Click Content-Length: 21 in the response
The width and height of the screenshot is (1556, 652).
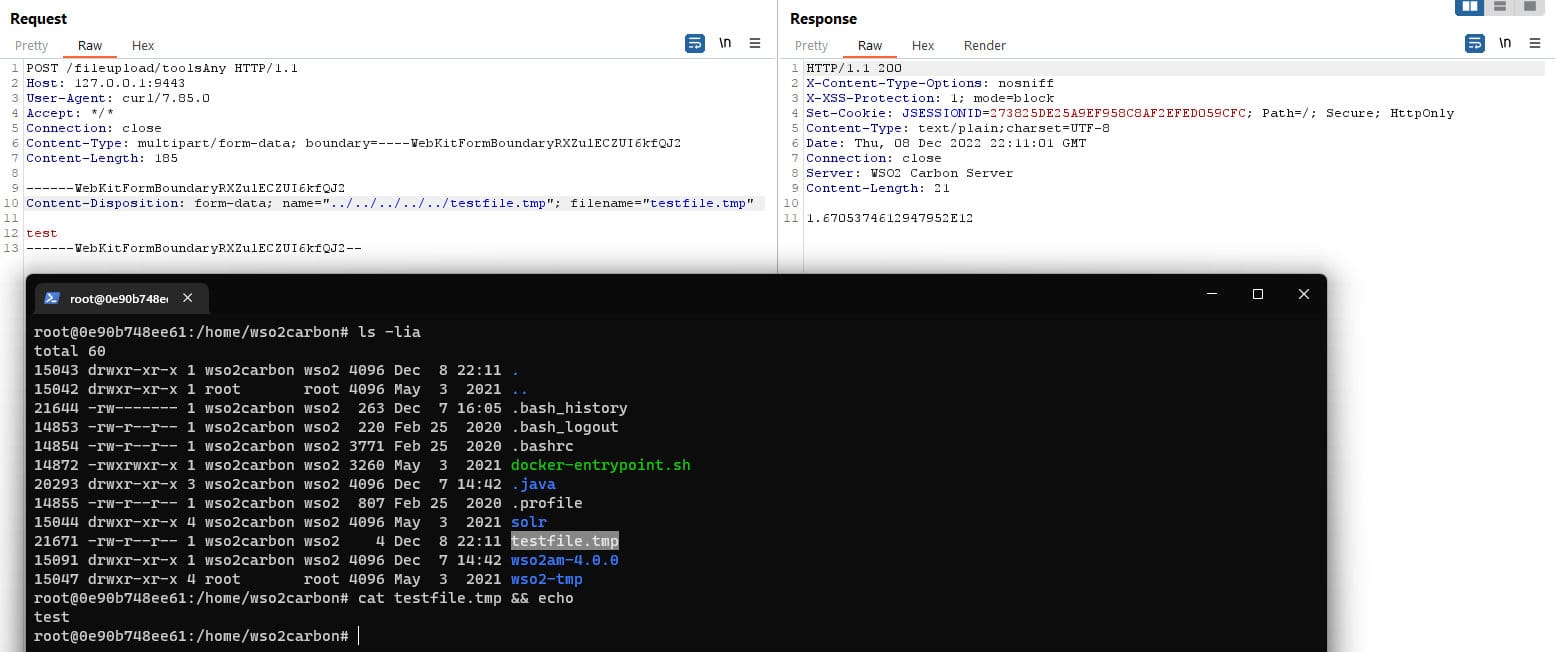click(878, 188)
